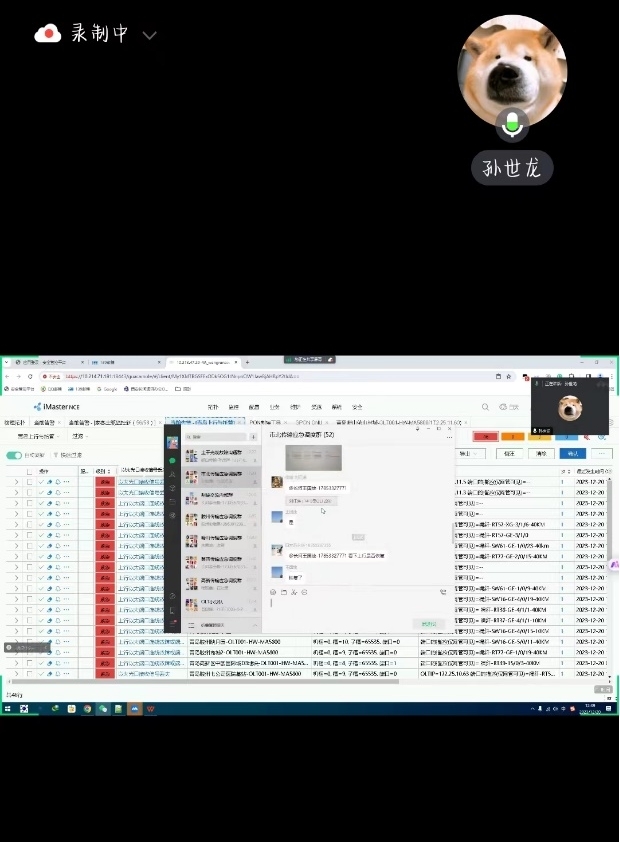Click the search magnifier in the NCE header

click(x=486, y=407)
